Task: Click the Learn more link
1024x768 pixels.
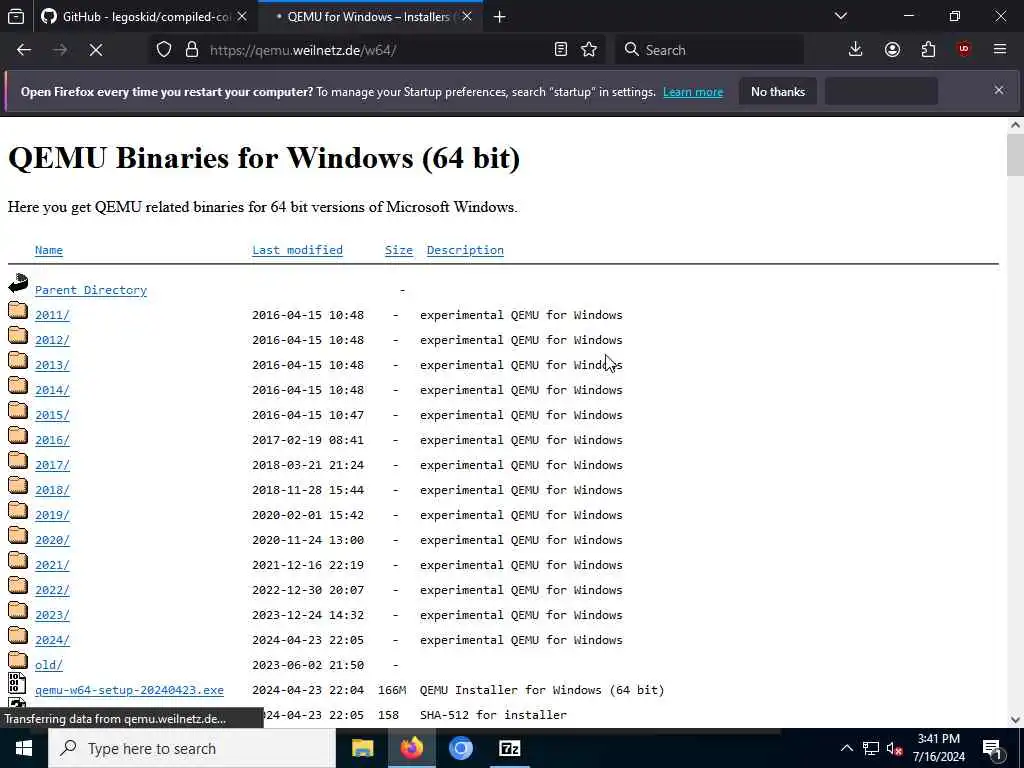Action: tap(693, 92)
